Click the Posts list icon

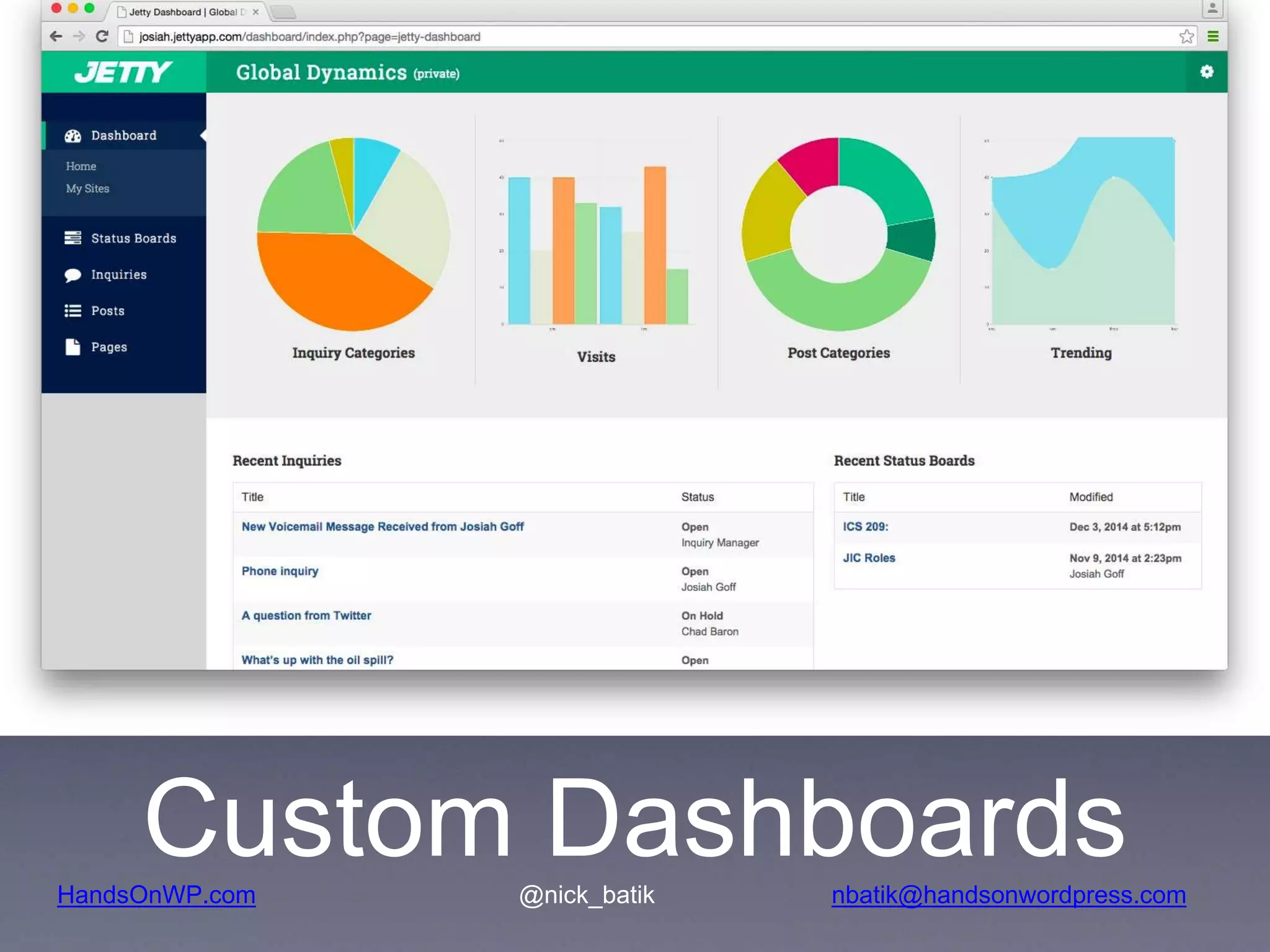73,311
